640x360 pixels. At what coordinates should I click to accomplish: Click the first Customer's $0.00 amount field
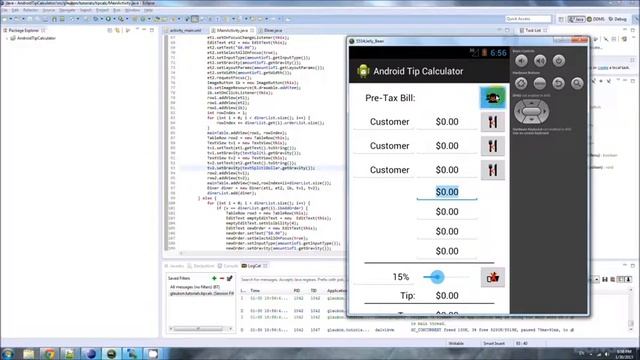click(447, 122)
